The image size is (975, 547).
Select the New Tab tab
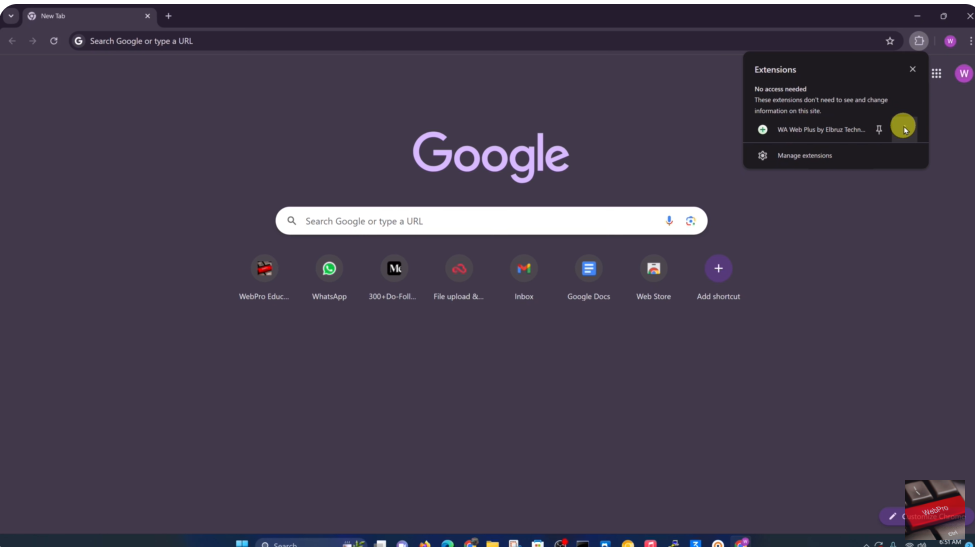tap(90, 16)
